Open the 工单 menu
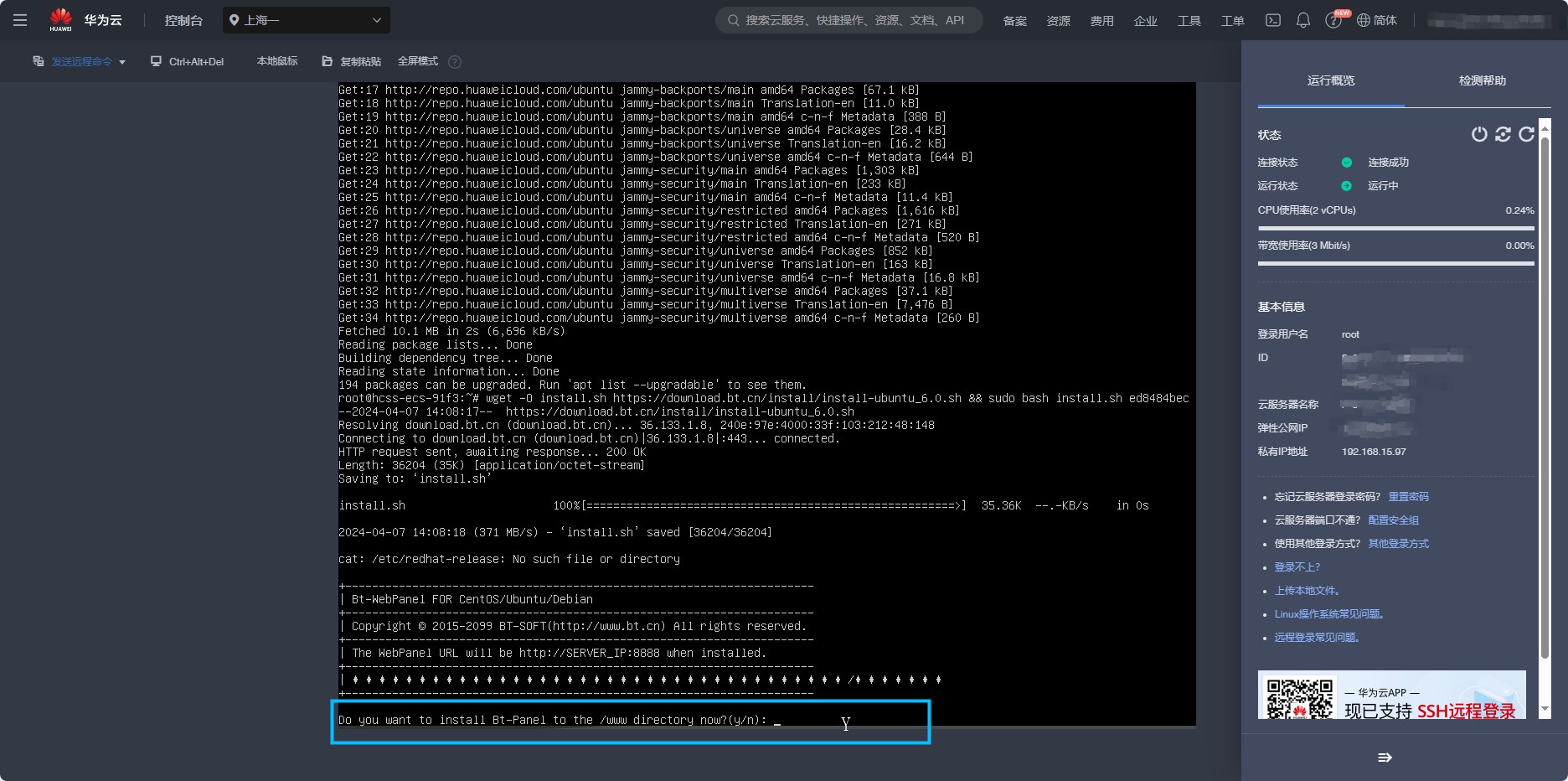Image resolution: width=1568 pixels, height=781 pixels. click(1232, 21)
